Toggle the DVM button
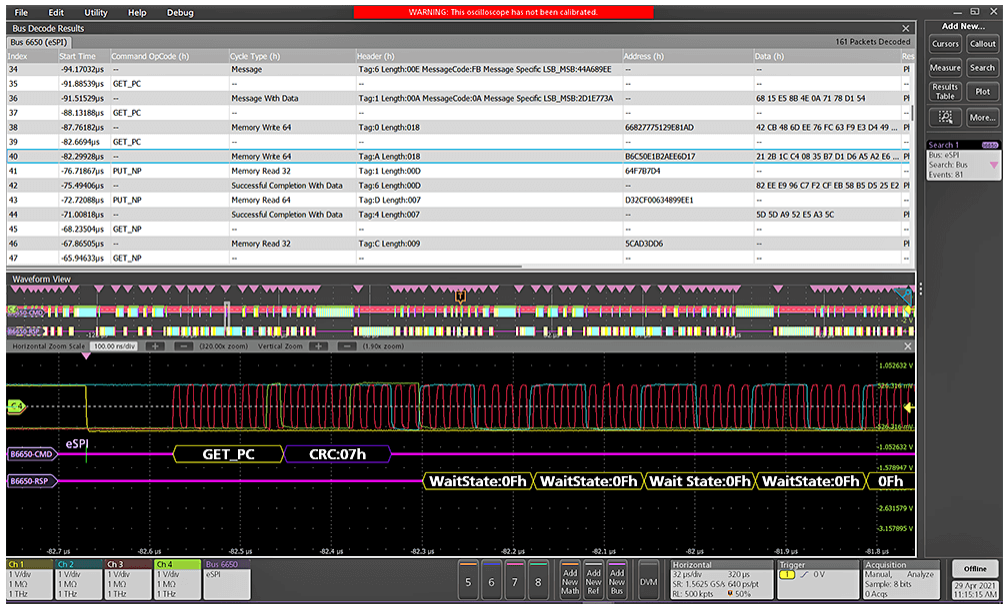Image resolution: width=1007 pixels, height=608 pixels. pos(649,580)
